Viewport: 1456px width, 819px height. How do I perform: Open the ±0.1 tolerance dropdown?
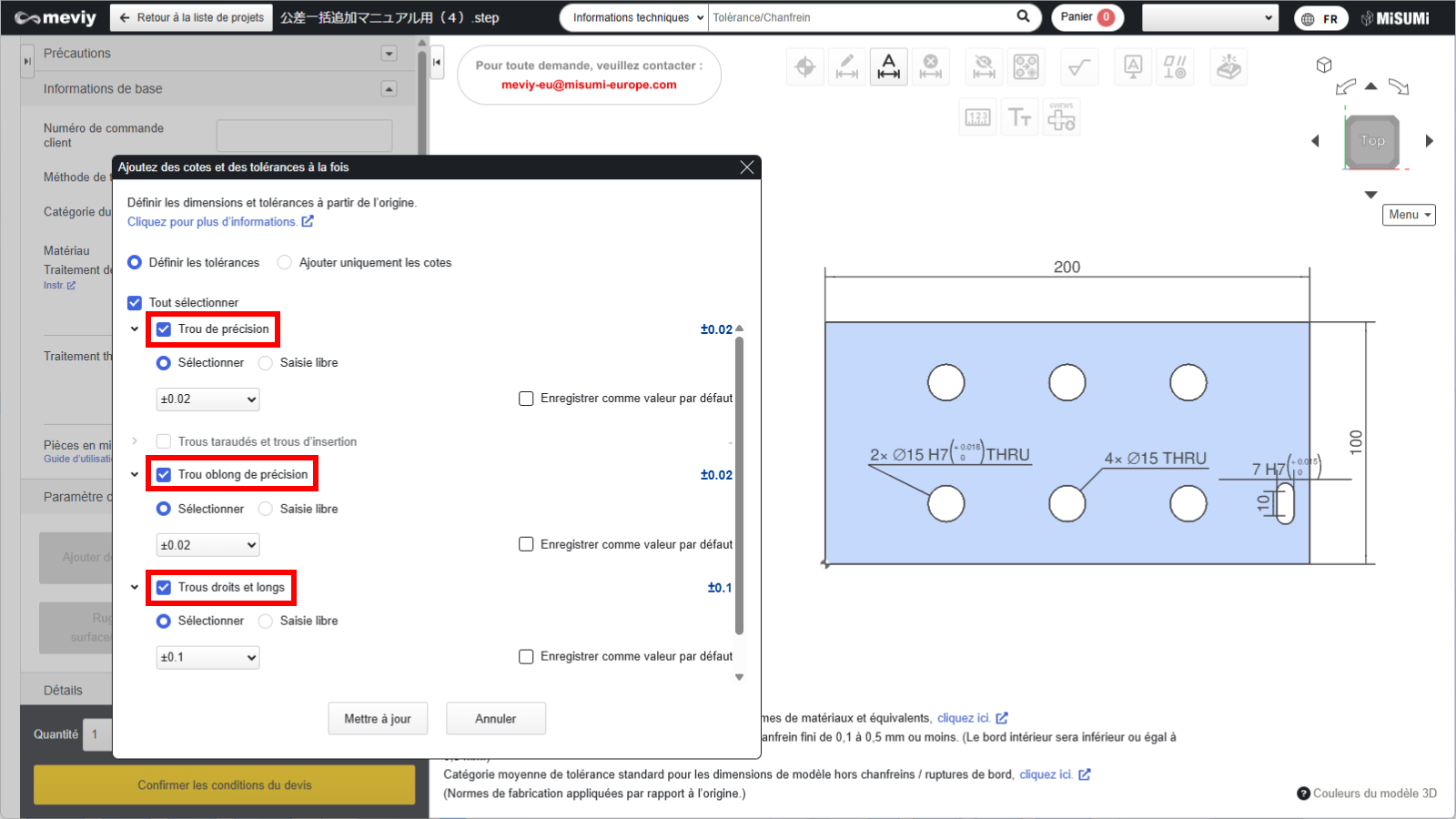click(207, 658)
